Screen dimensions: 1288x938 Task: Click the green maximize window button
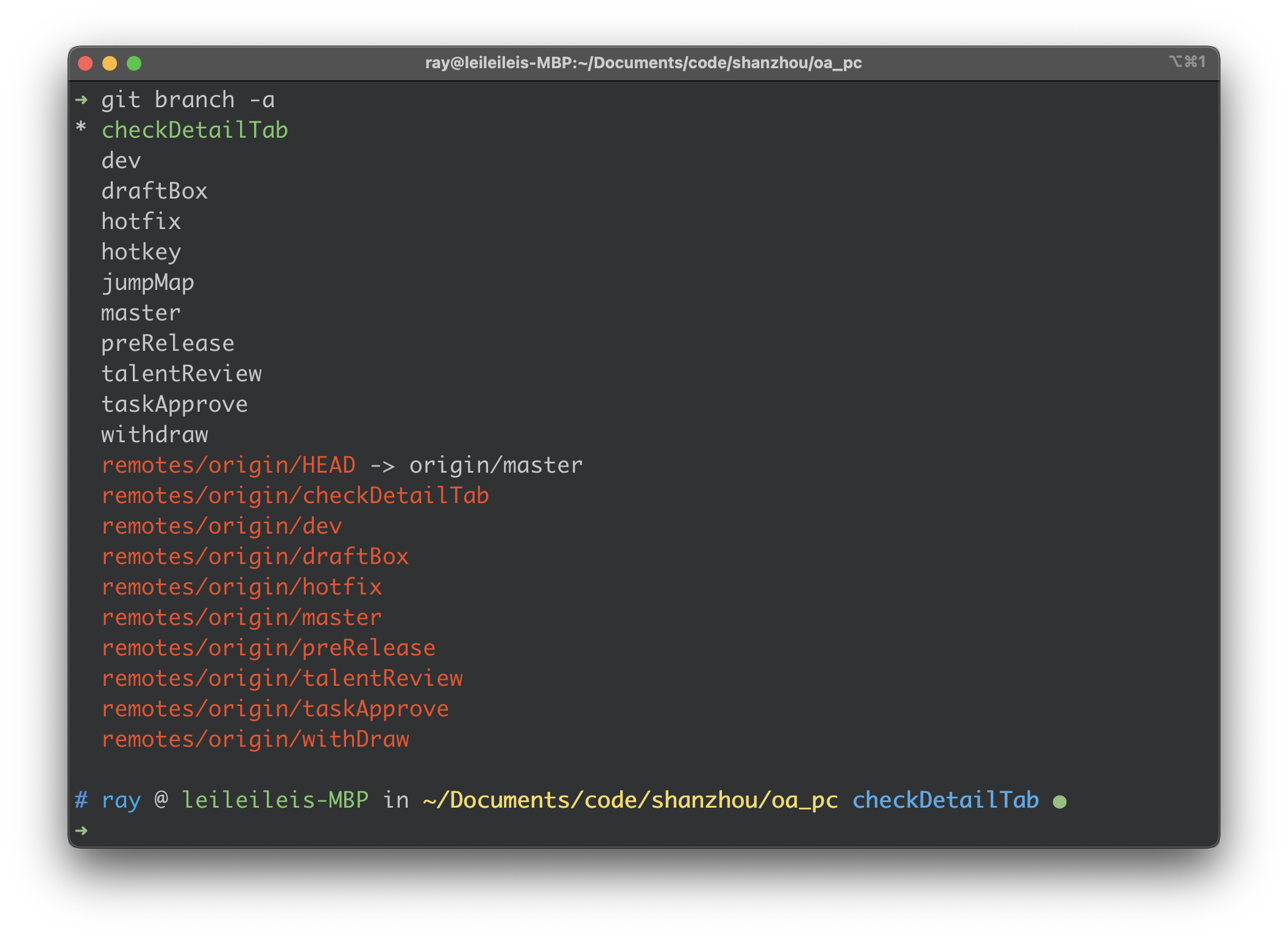click(x=134, y=63)
